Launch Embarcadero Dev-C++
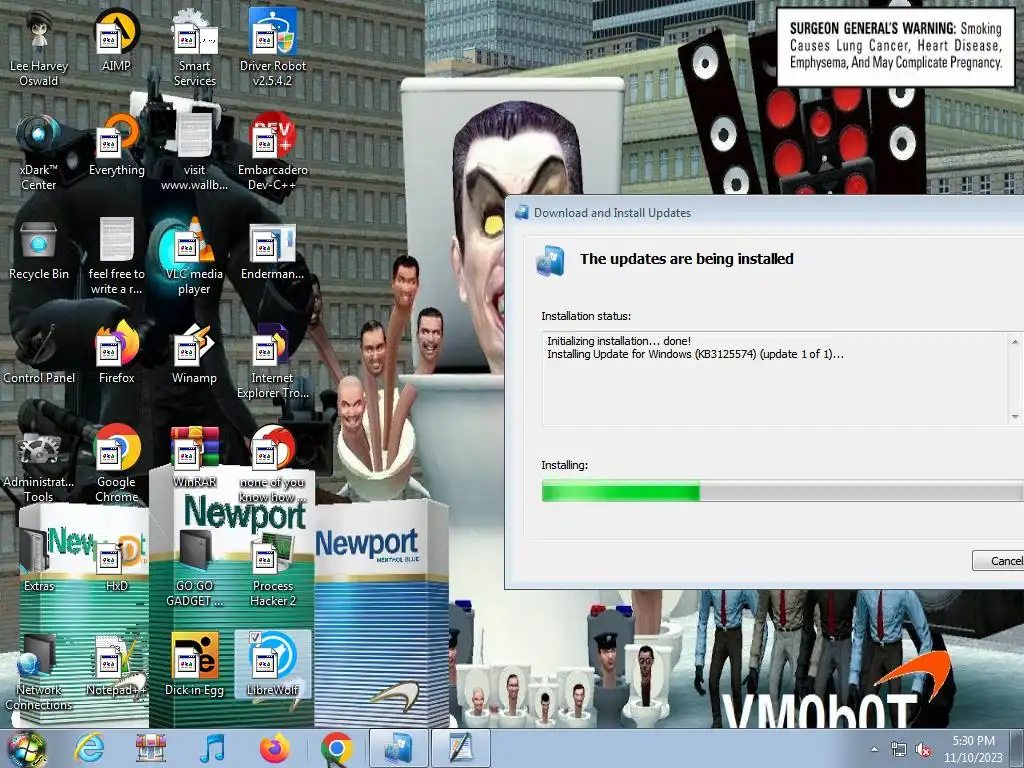This screenshot has height=768, width=1024. pos(272,152)
